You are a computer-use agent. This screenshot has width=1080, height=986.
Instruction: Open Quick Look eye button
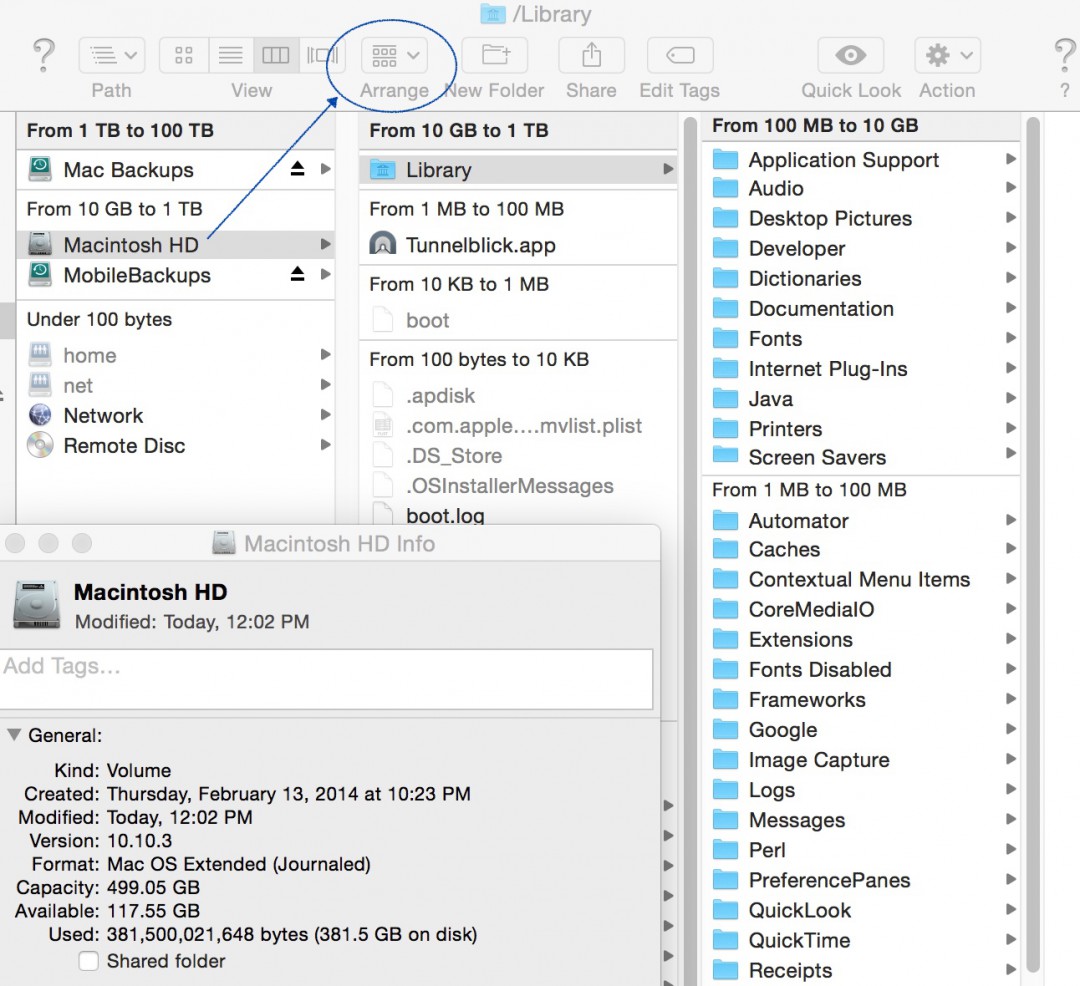pyautogui.click(x=851, y=55)
